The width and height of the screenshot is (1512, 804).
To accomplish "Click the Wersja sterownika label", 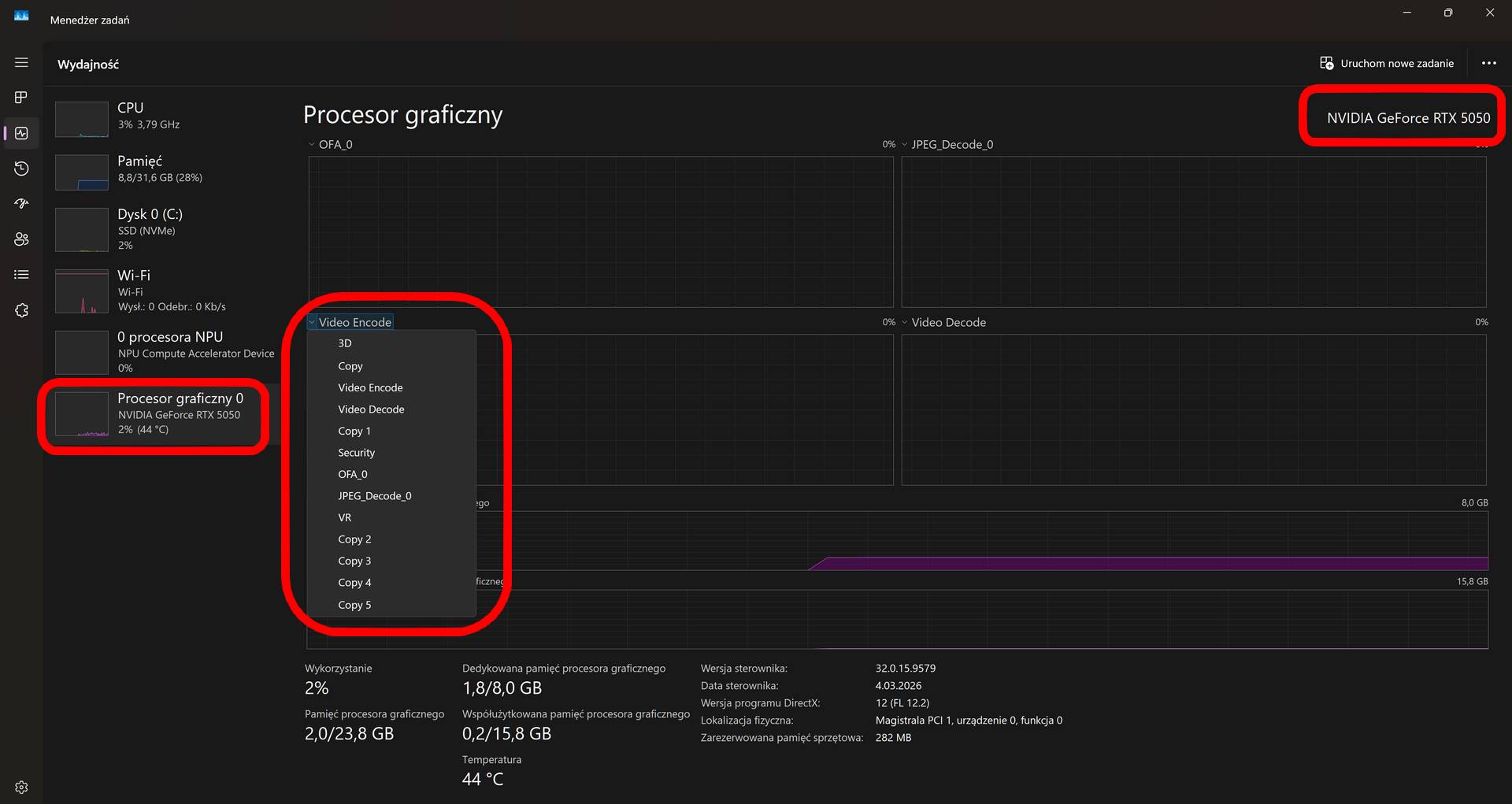I will pyautogui.click(x=744, y=669).
